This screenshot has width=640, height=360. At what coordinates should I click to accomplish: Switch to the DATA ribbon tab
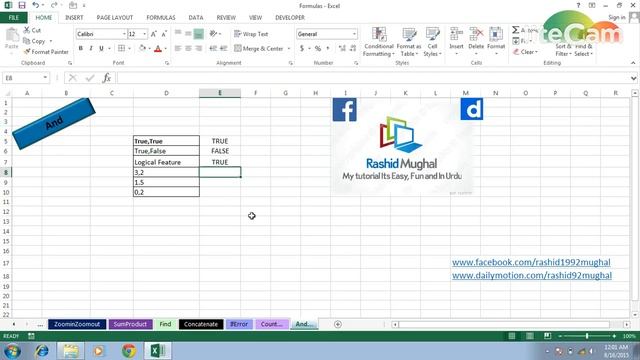(196, 18)
